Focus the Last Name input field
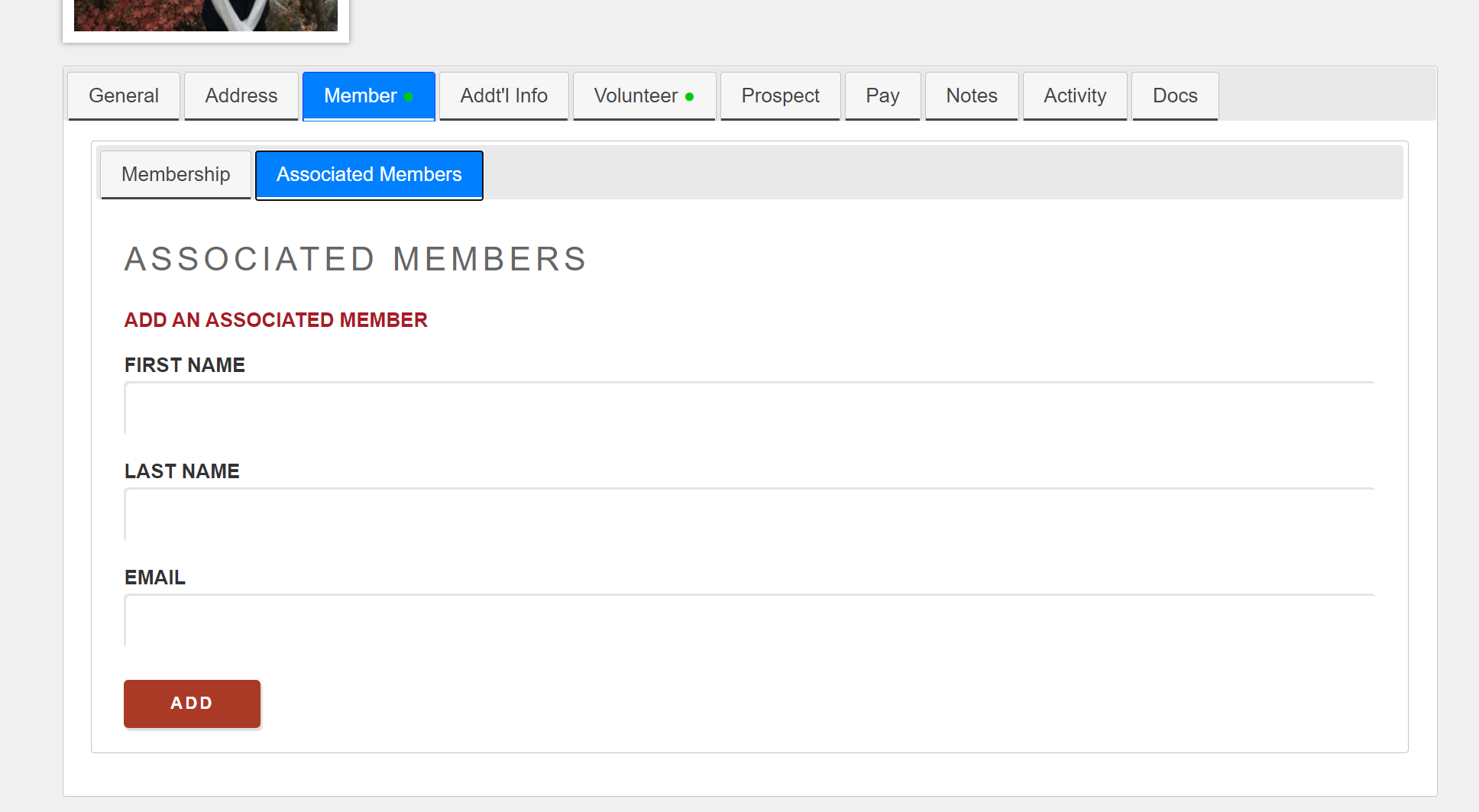 (x=749, y=514)
